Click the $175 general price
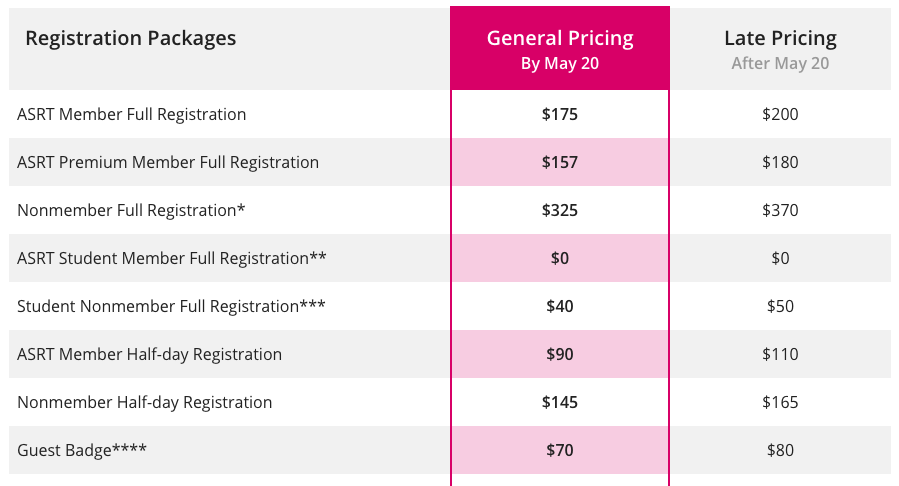Screen dimensions: 899x486 560,114
